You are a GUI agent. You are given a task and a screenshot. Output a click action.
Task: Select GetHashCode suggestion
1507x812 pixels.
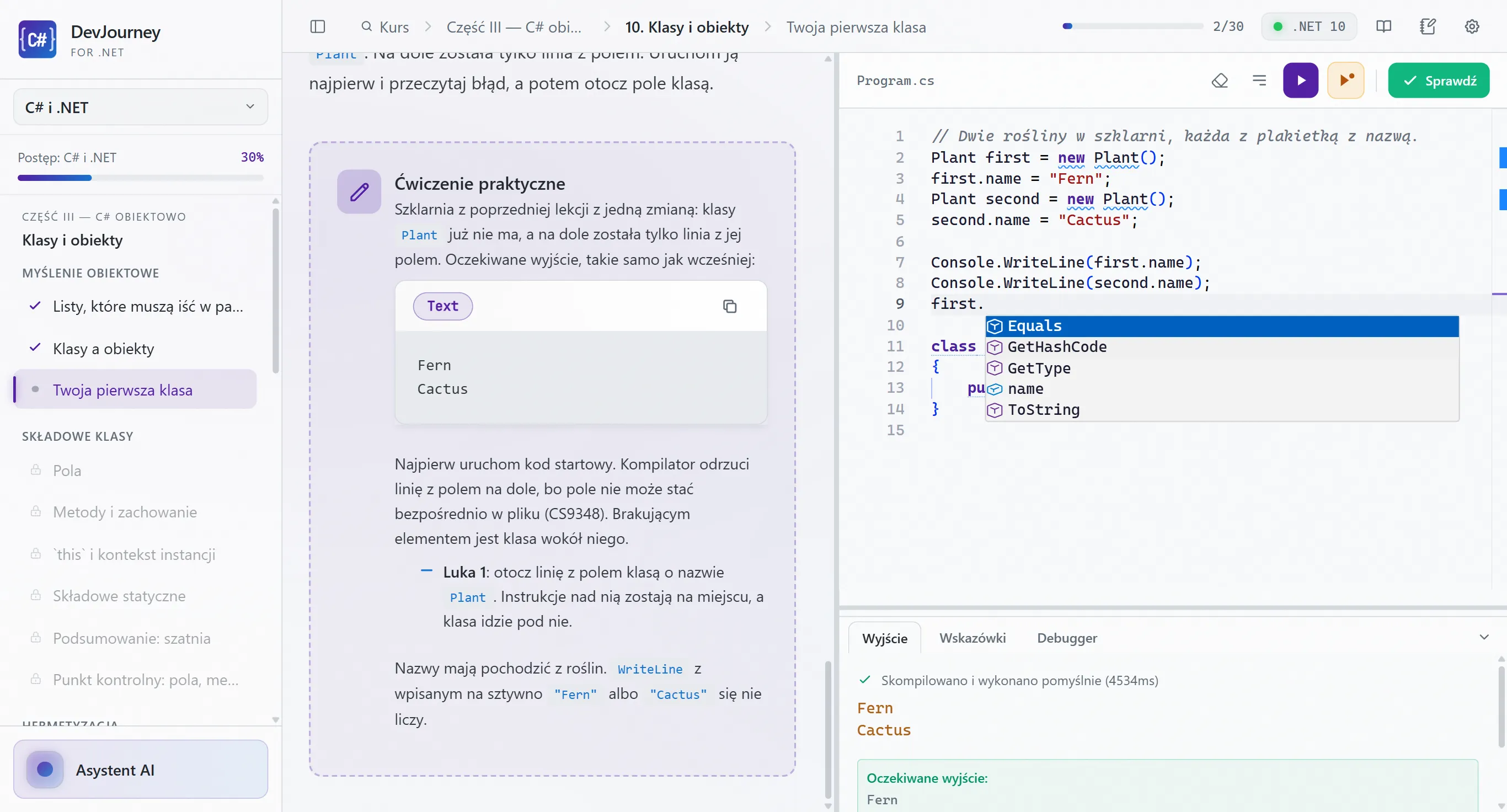coord(1222,348)
